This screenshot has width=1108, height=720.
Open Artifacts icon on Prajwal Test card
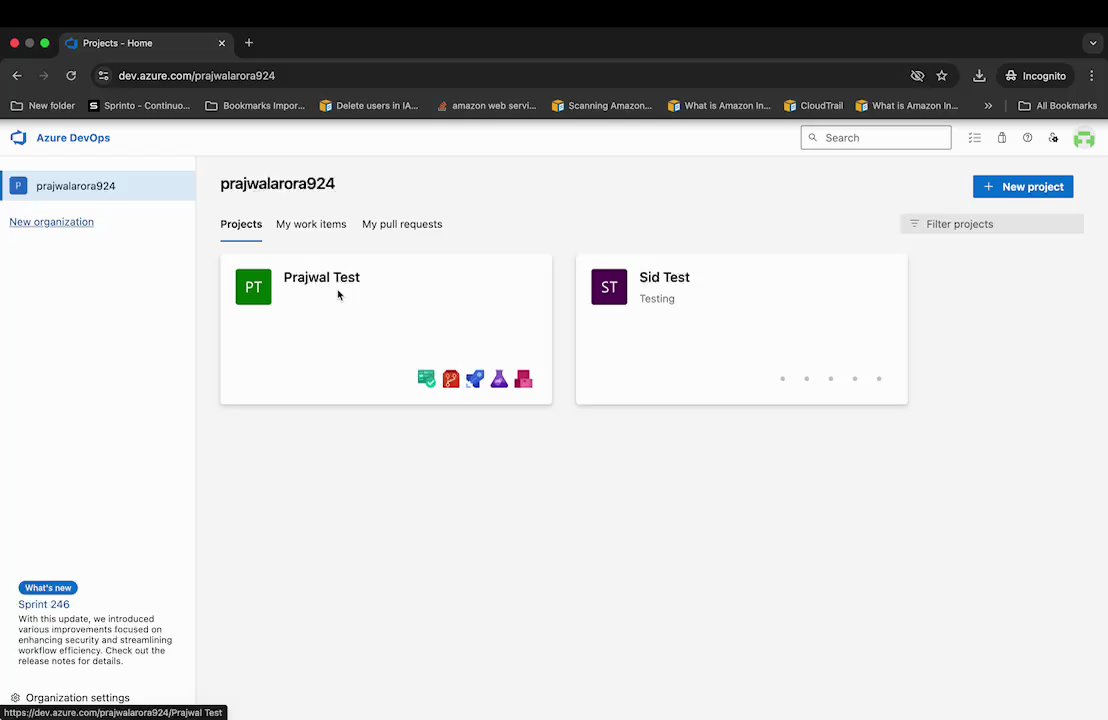(x=524, y=379)
